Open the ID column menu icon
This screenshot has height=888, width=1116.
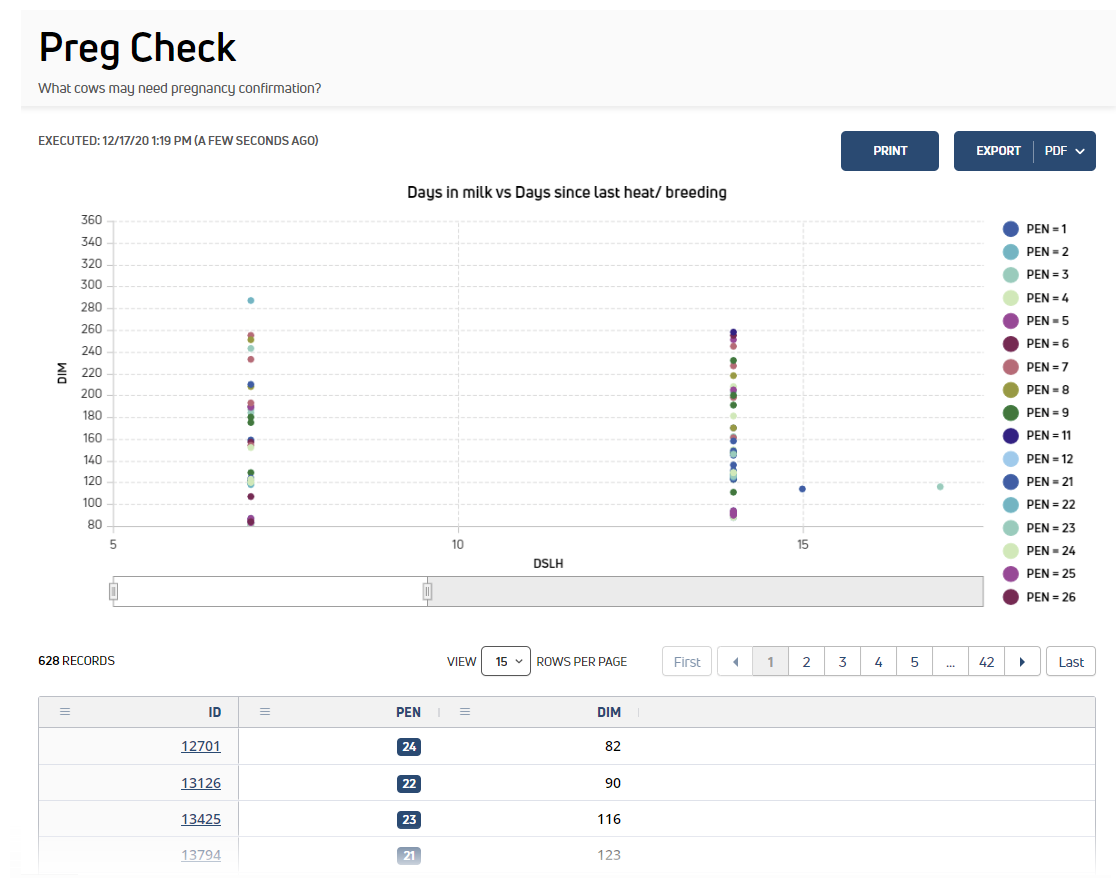[65, 712]
